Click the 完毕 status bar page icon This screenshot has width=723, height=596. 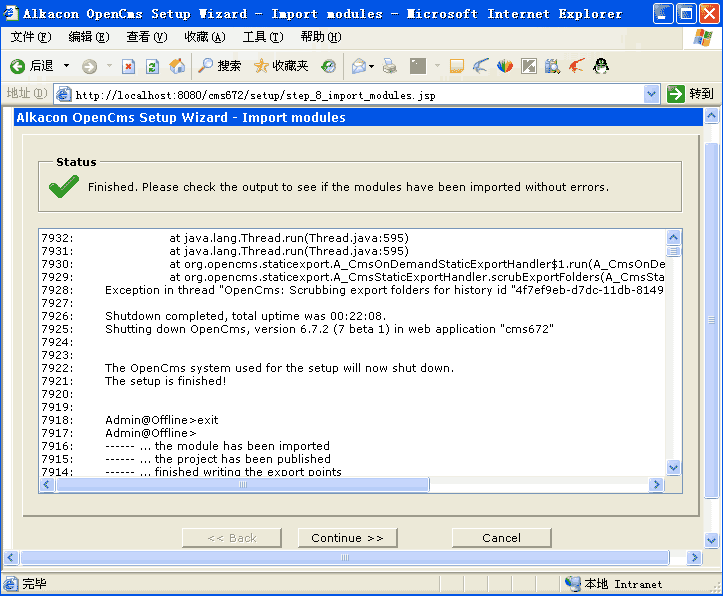pos(10,584)
